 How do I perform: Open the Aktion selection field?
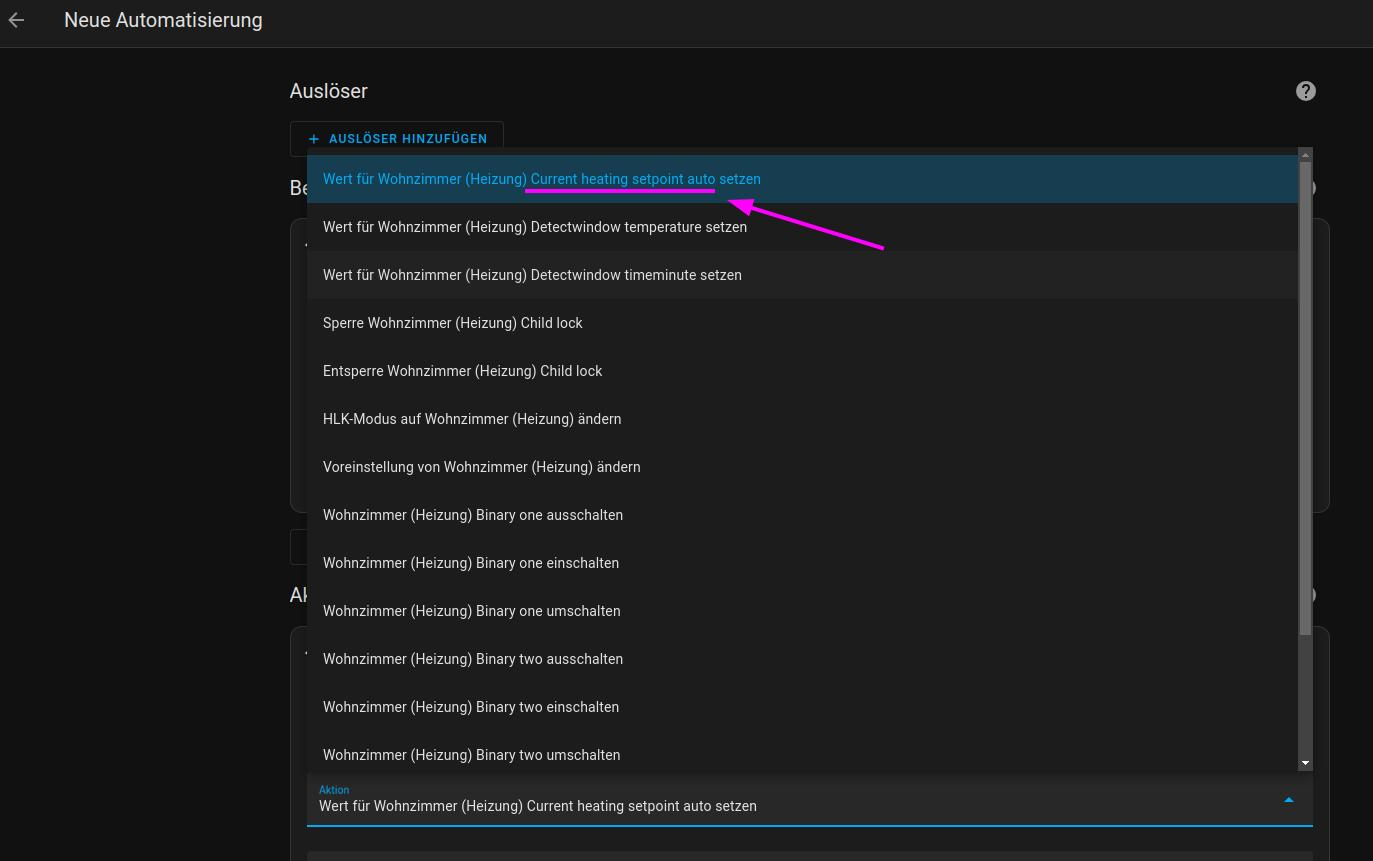click(x=700, y=806)
